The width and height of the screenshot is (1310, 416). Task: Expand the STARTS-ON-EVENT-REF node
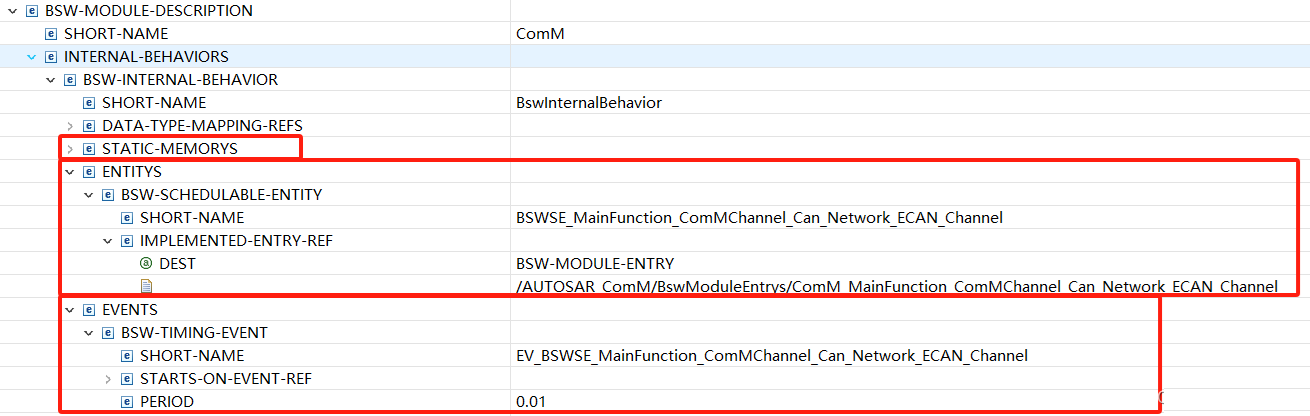pos(108,379)
